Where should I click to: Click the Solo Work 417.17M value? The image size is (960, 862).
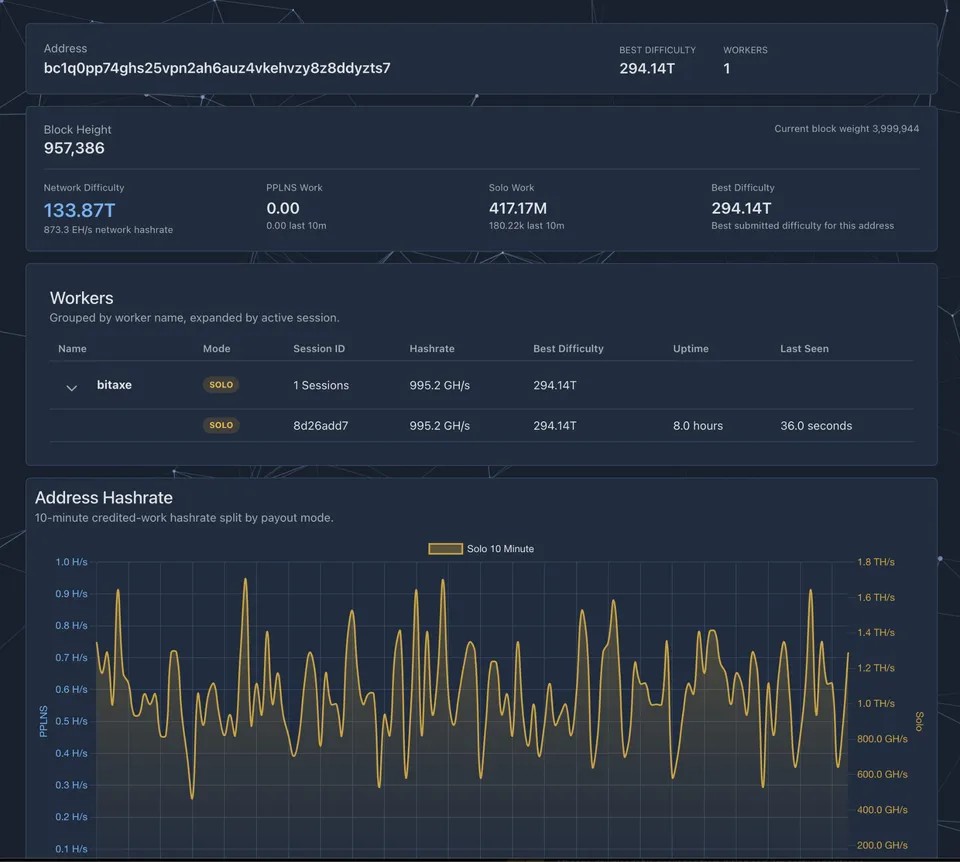coord(517,208)
